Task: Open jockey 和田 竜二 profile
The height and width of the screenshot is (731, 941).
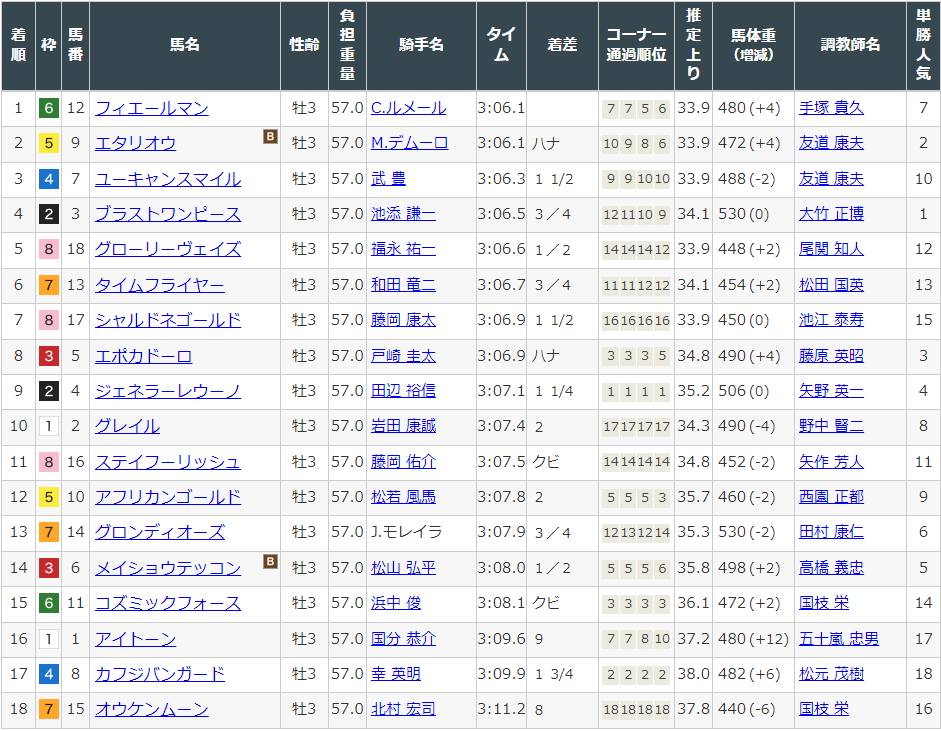Action: pyautogui.click(x=403, y=285)
